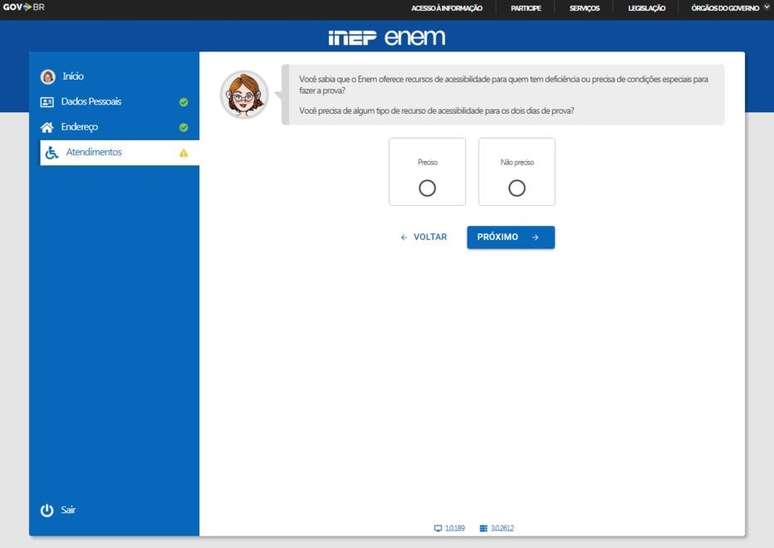Open the Endereço section
This screenshot has width=774, height=548.
click(79, 127)
